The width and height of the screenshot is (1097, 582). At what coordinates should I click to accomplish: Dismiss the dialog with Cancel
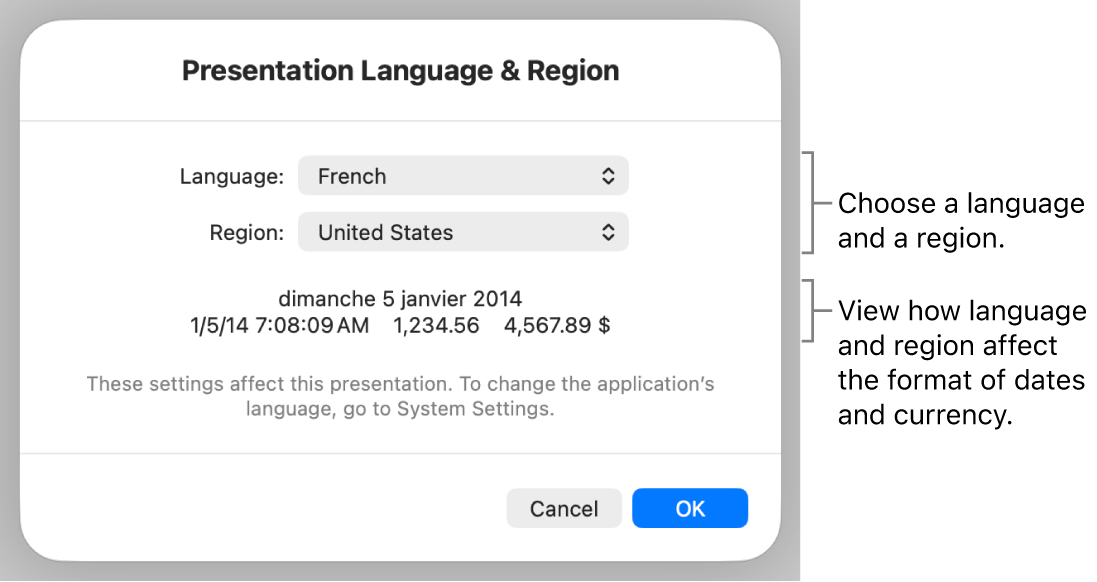tap(564, 508)
